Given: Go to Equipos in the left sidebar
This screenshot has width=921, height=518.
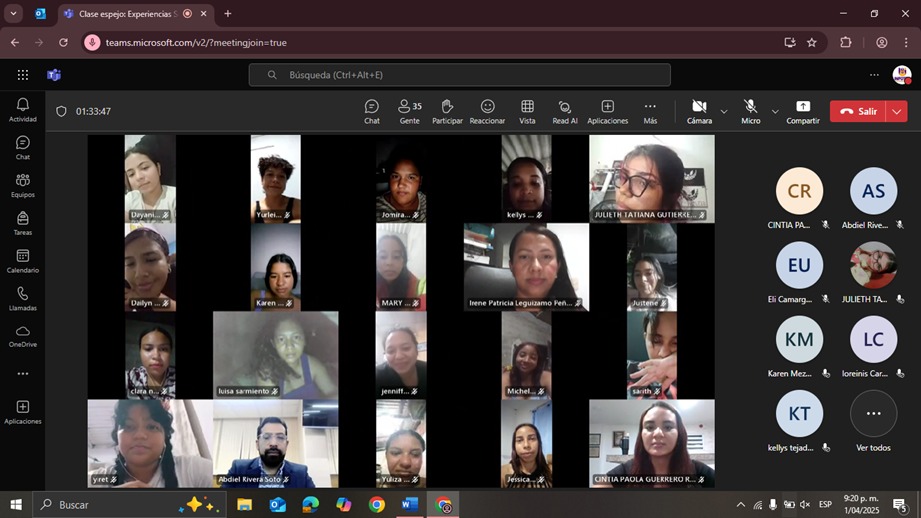Looking at the screenshot, I should click(x=22, y=185).
